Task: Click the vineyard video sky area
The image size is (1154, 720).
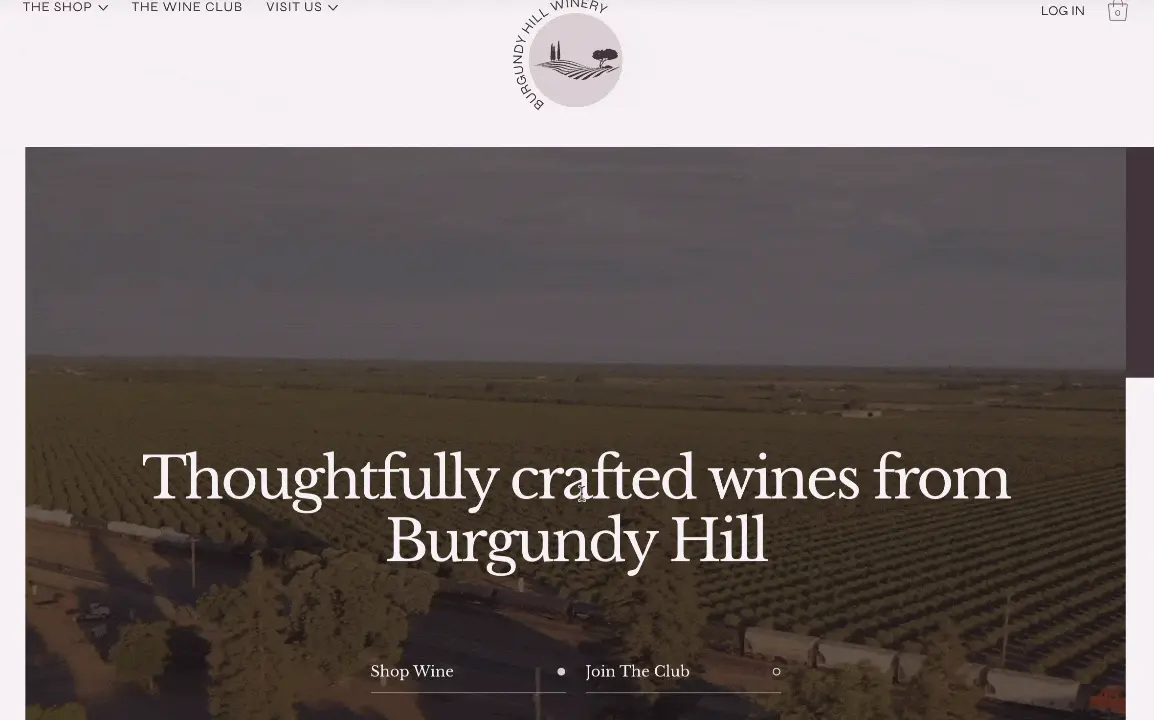Action: pos(576,250)
